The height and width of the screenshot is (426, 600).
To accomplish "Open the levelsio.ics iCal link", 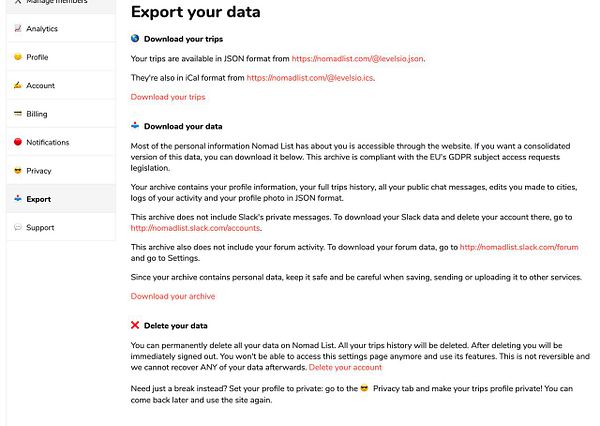I will (310, 78).
